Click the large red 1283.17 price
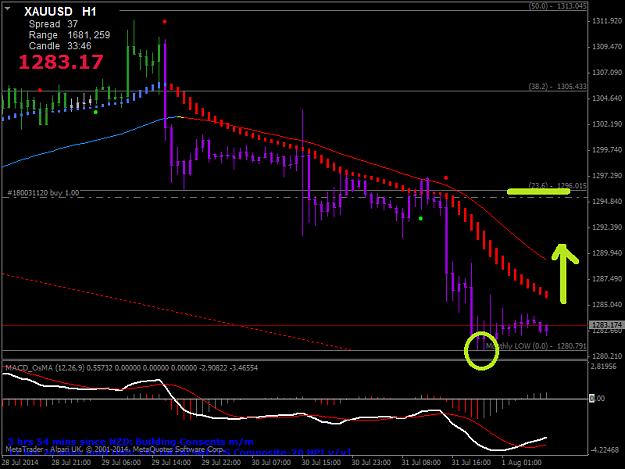625x469 pixels. [61, 62]
